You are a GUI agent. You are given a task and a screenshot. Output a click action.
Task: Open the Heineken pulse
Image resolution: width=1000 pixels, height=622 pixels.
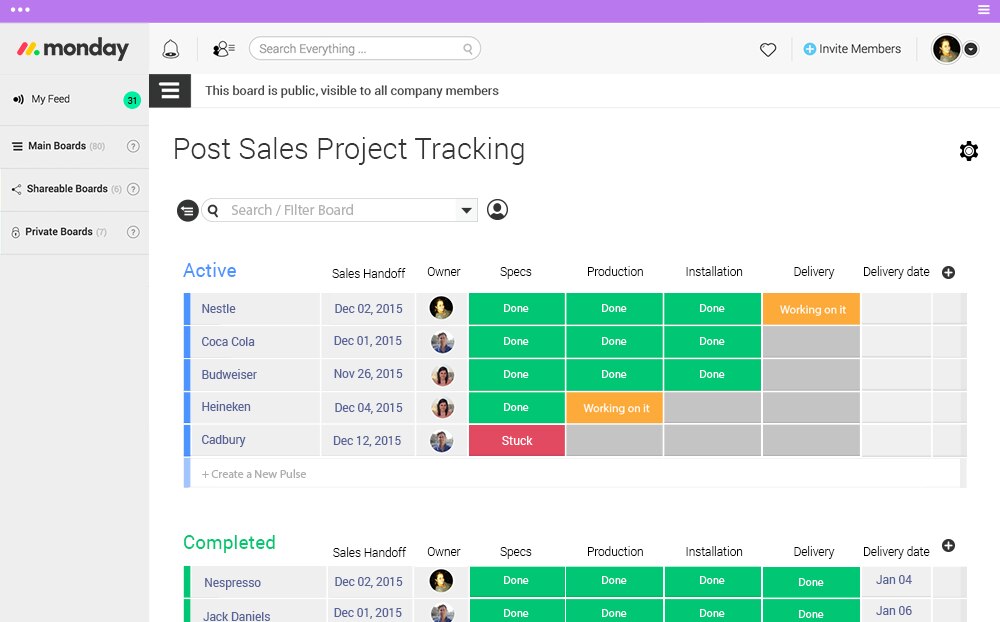[226, 407]
